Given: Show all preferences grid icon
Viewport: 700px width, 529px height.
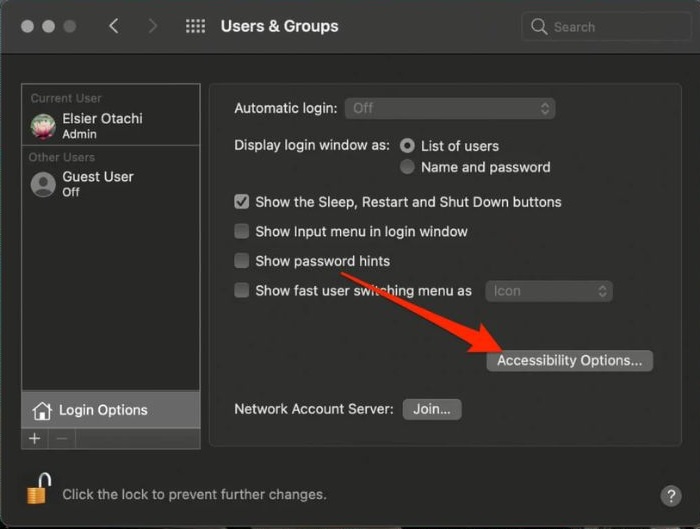Looking at the screenshot, I should [x=195, y=26].
